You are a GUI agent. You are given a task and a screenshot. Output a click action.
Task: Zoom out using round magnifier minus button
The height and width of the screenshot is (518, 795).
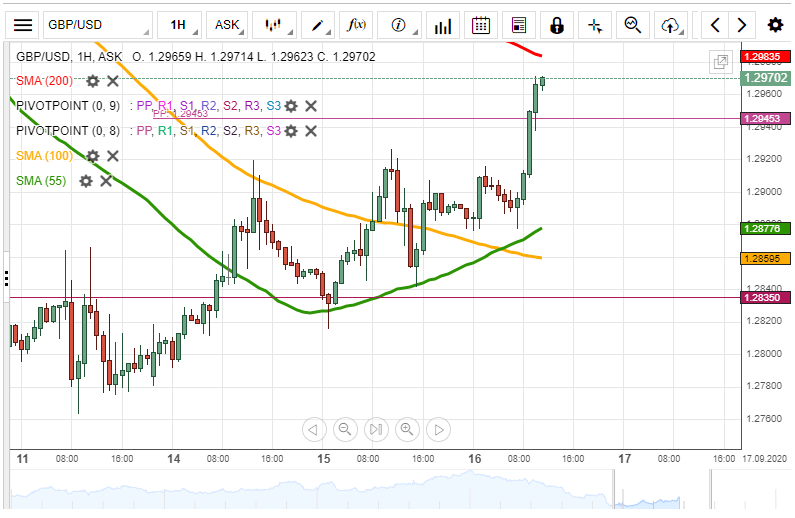345,430
